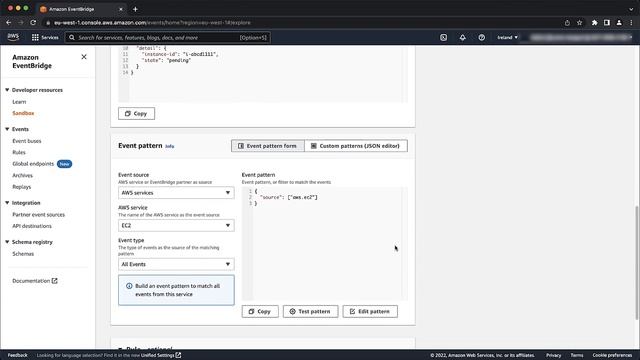Open Global endpoints page
Screen dimensions: 640x360
(33, 164)
